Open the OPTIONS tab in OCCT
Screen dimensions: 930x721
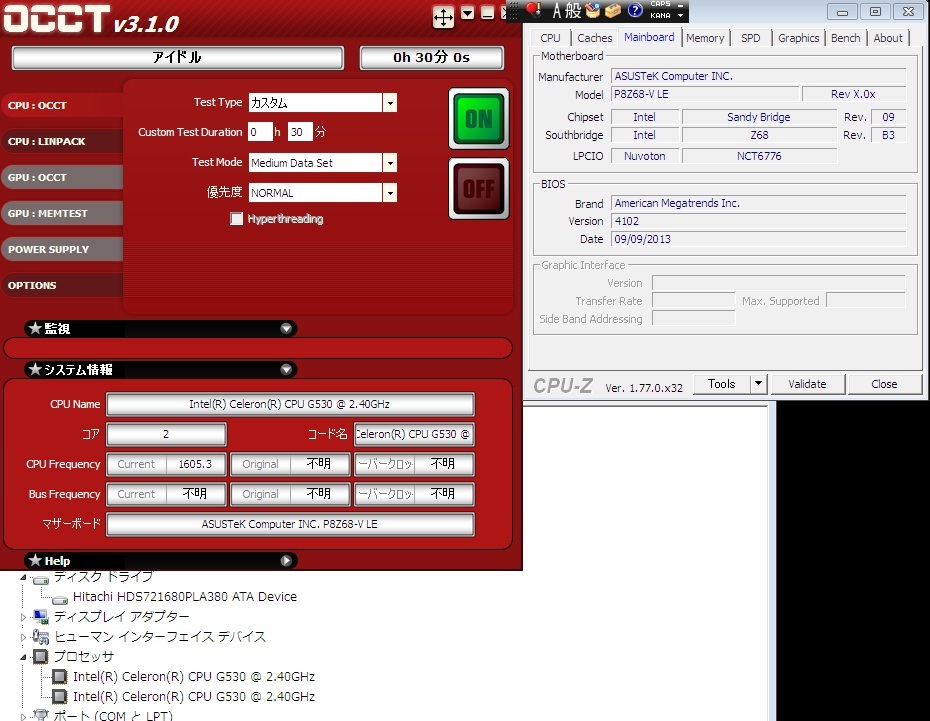62,285
